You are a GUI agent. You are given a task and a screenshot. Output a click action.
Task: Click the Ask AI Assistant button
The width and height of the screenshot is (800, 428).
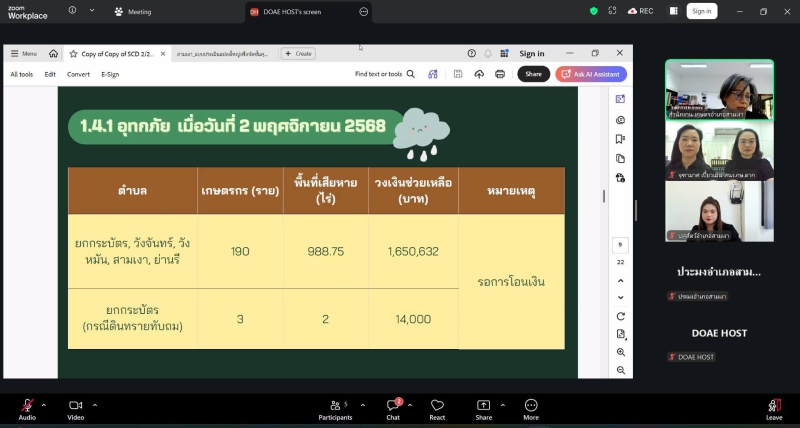click(x=592, y=74)
